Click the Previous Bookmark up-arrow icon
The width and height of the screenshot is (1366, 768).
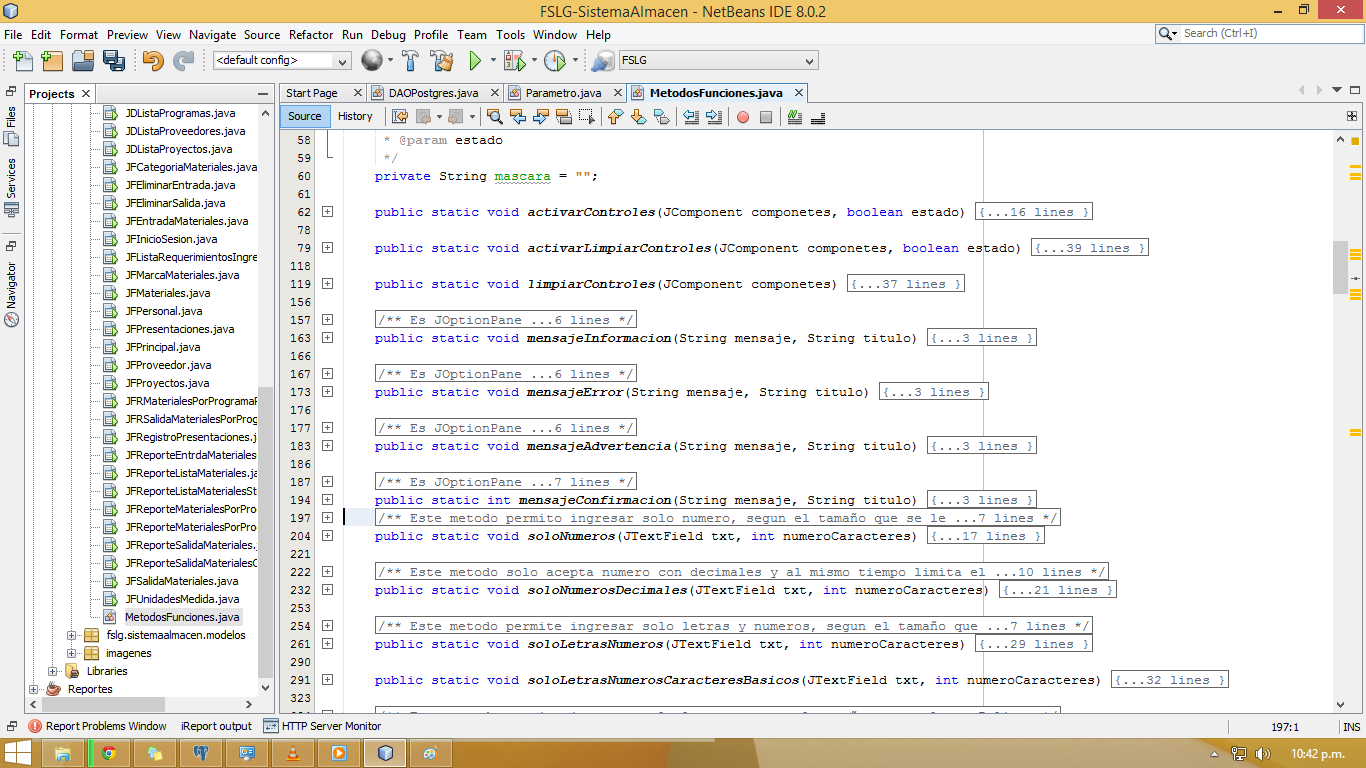tap(615, 116)
